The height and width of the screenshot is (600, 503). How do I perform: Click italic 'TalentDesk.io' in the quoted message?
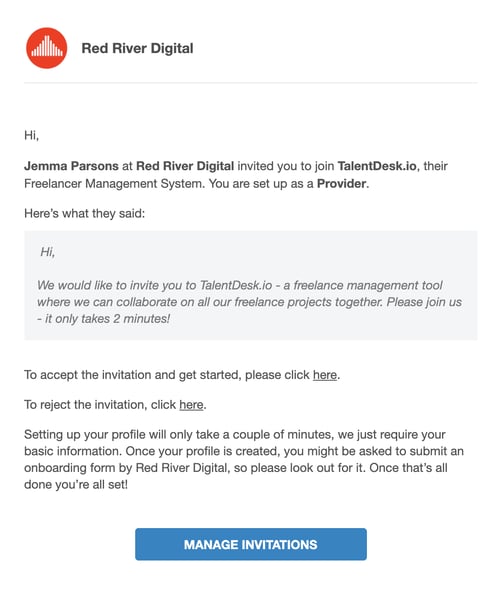coord(236,285)
